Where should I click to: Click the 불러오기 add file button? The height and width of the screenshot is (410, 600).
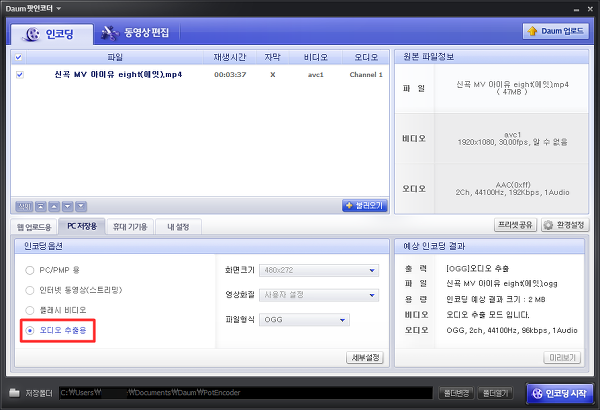click(x=365, y=206)
